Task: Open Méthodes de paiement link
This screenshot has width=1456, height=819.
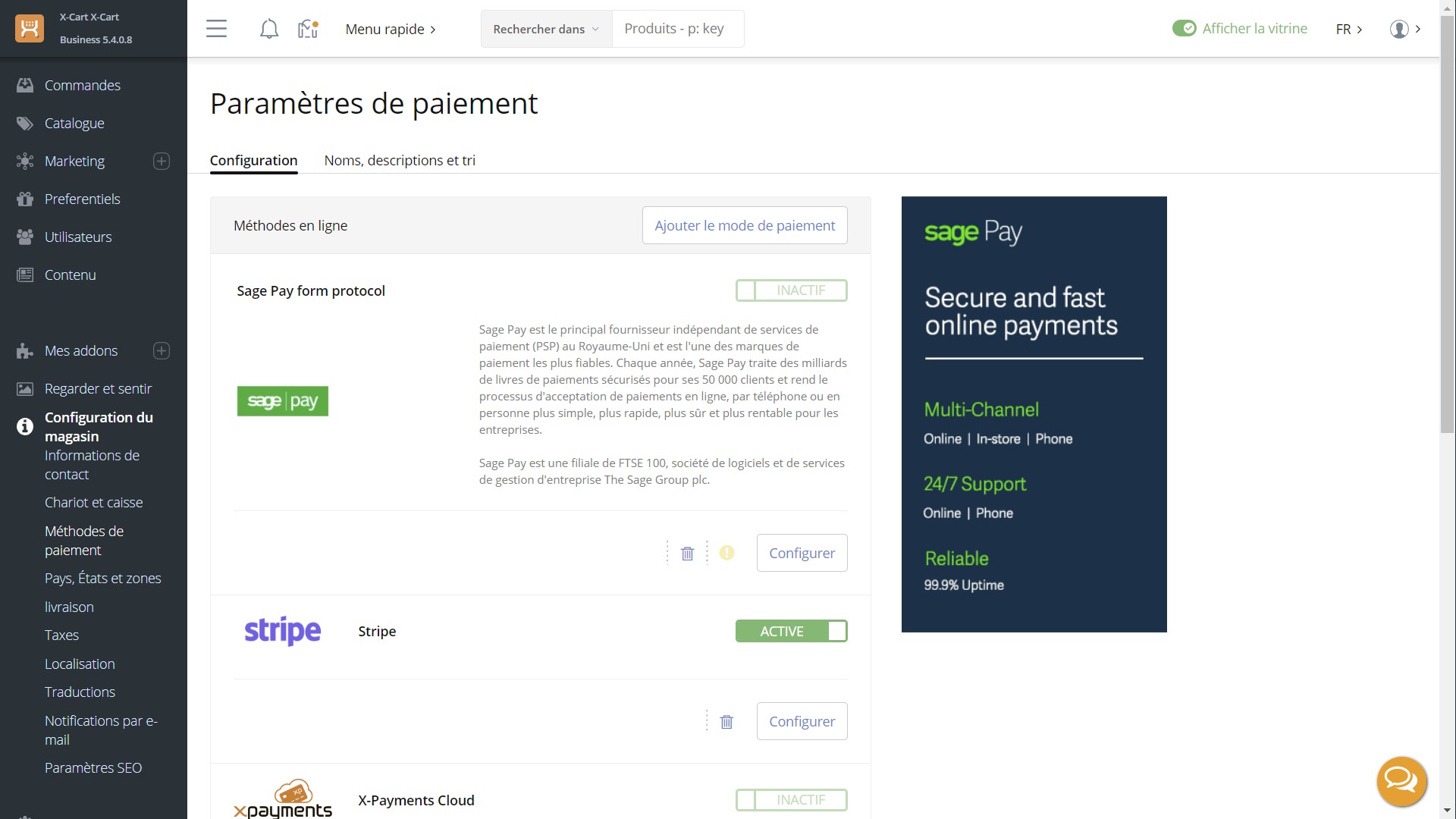Action: click(x=84, y=540)
